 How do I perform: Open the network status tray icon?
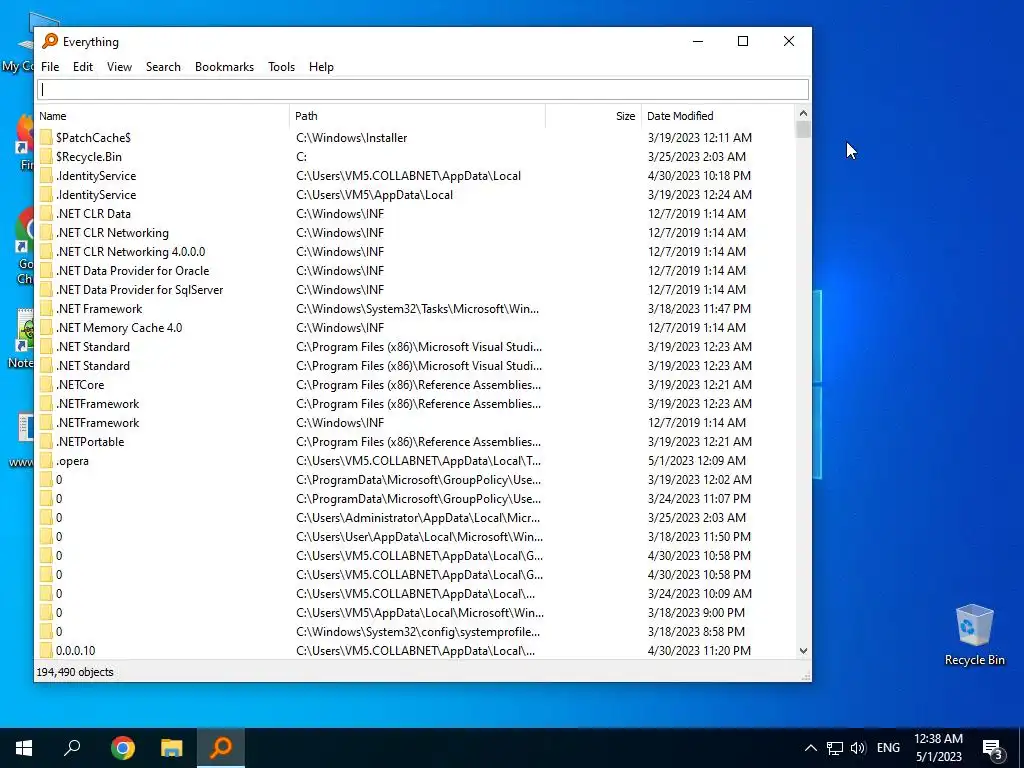[835, 748]
